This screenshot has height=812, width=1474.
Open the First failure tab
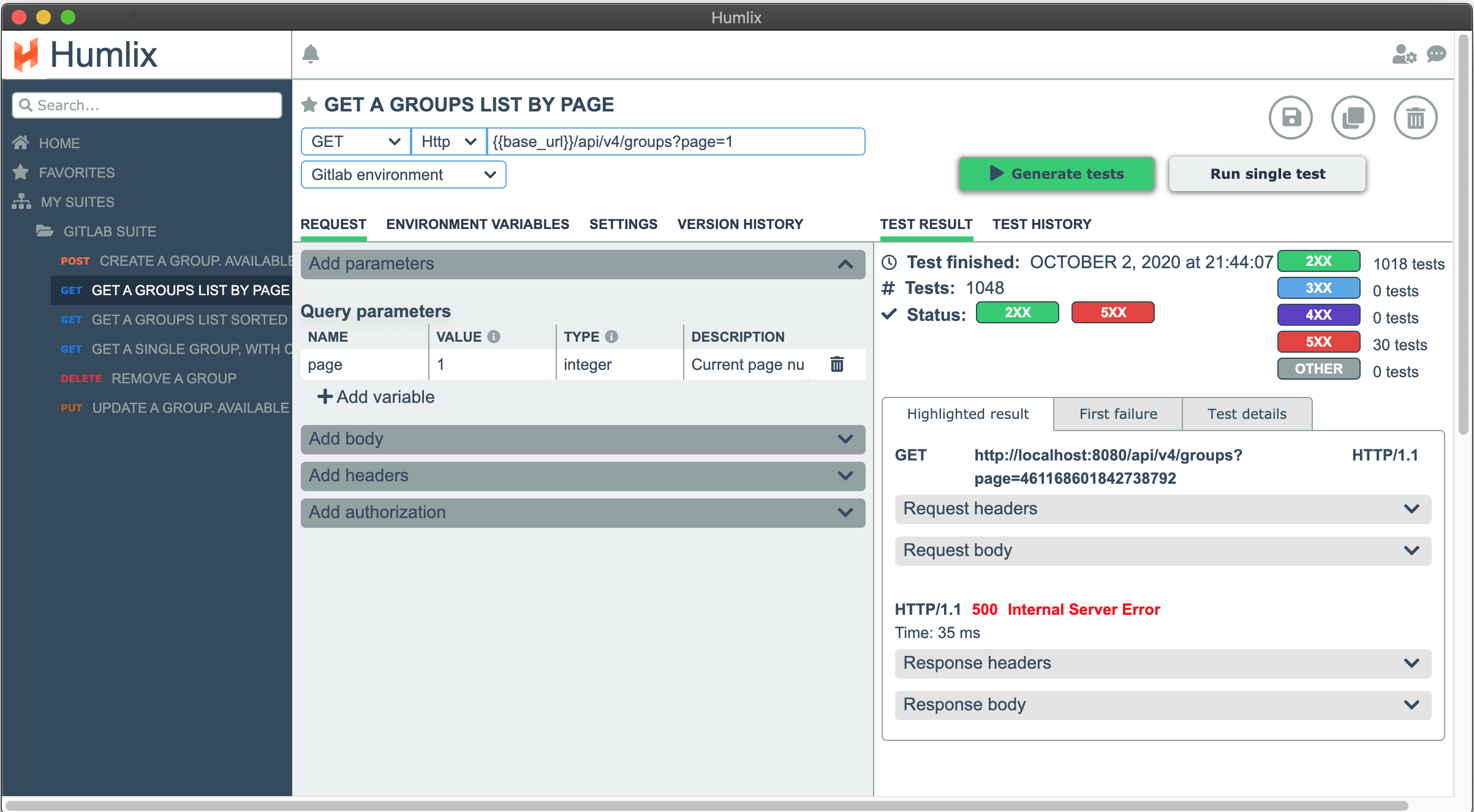point(1118,414)
